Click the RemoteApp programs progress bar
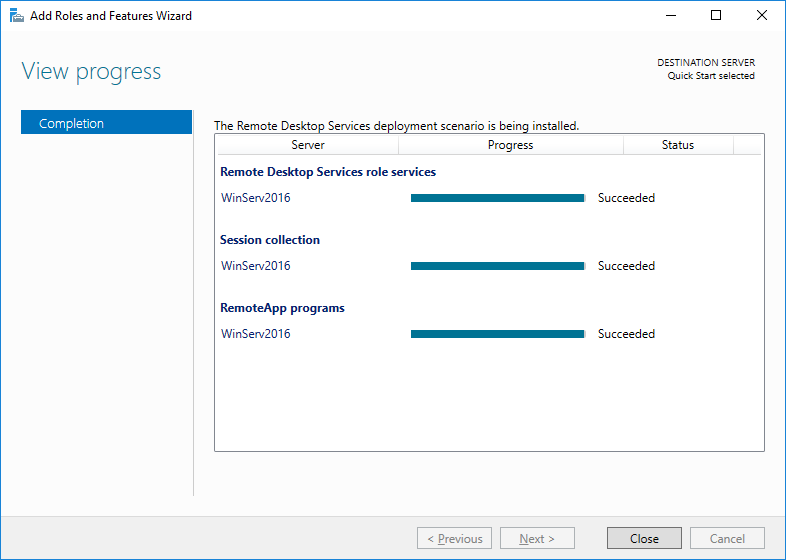Viewport: 786px width, 560px height. coord(497,334)
